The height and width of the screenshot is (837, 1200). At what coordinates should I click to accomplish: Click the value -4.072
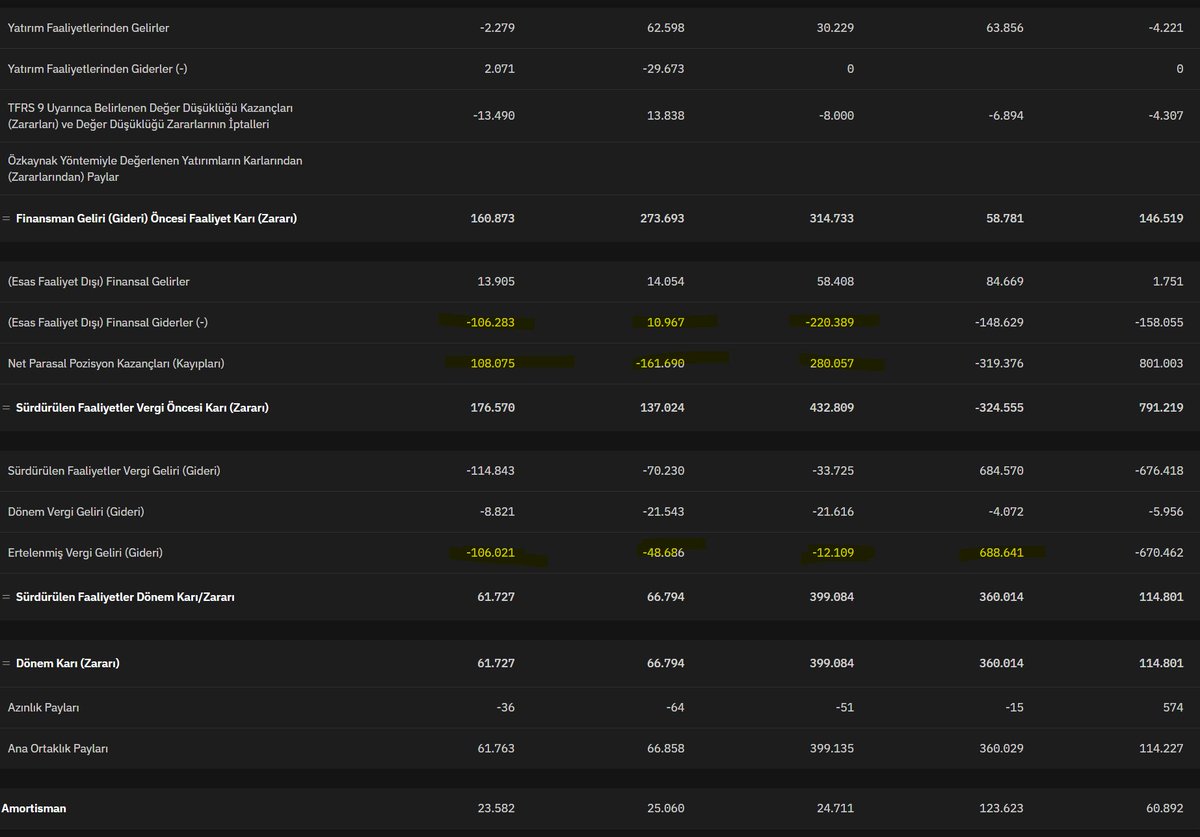[x=1005, y=512]
